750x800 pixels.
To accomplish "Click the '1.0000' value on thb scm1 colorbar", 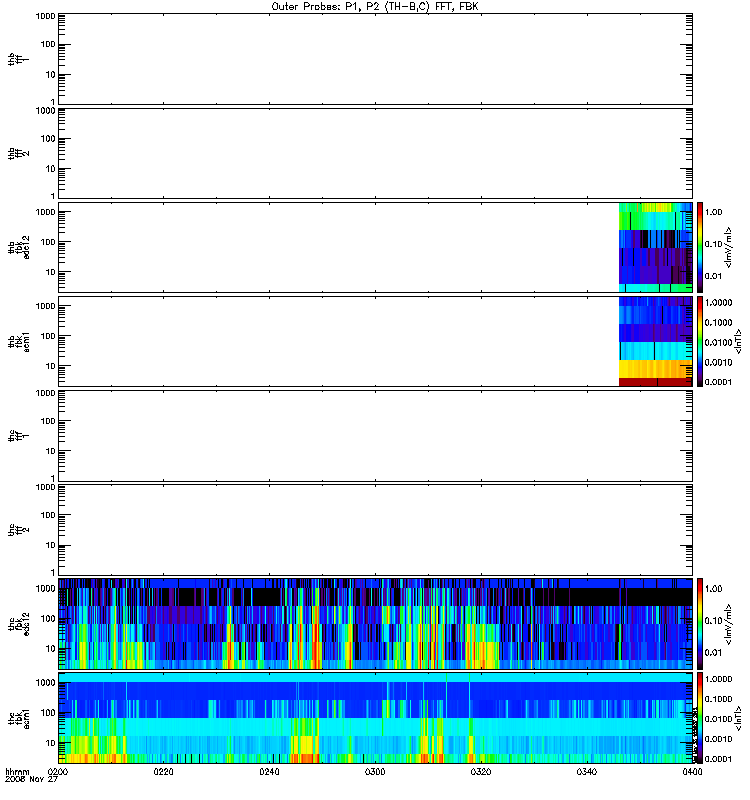I will pos(718,303).
